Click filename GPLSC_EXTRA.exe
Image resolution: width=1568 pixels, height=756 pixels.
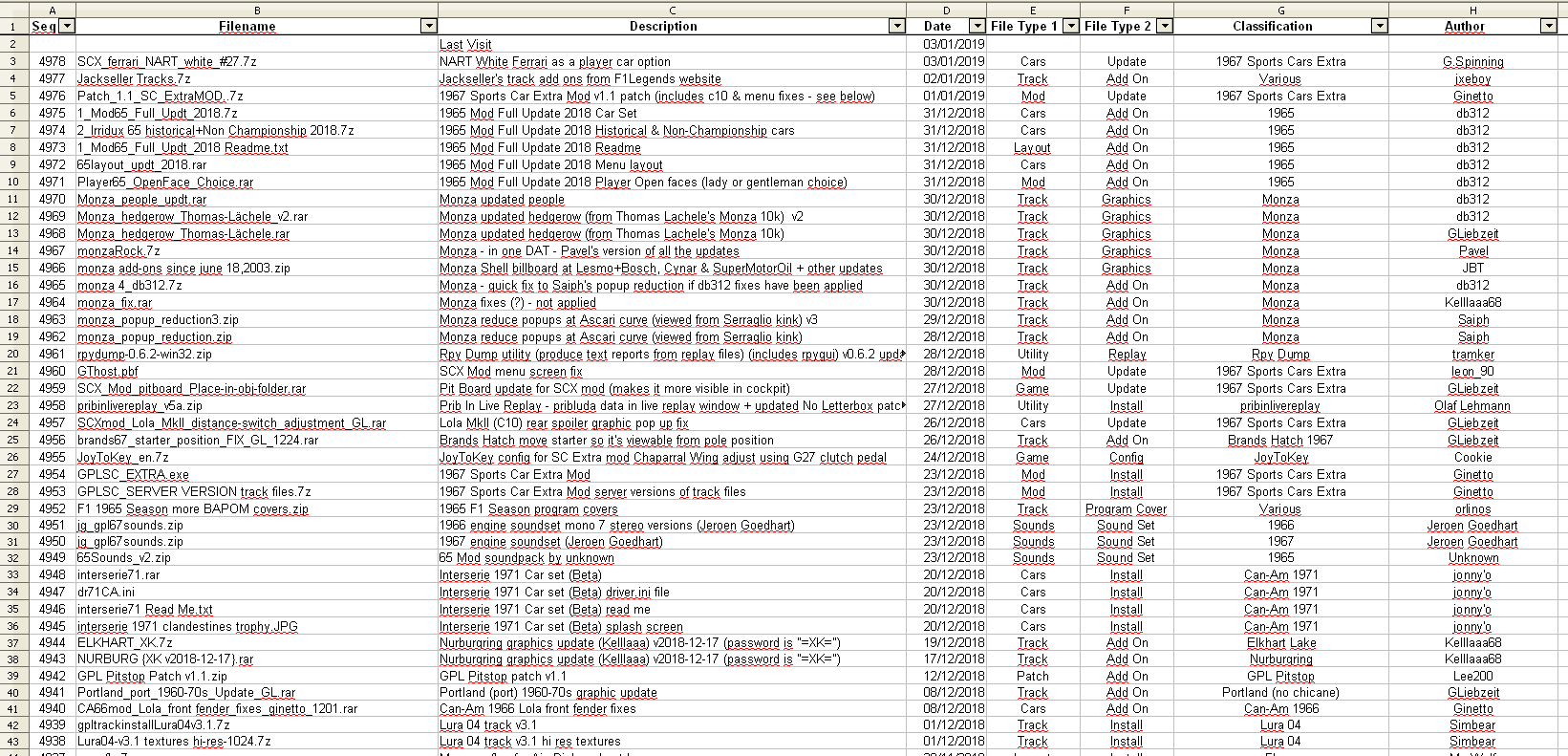coord(133,474)
